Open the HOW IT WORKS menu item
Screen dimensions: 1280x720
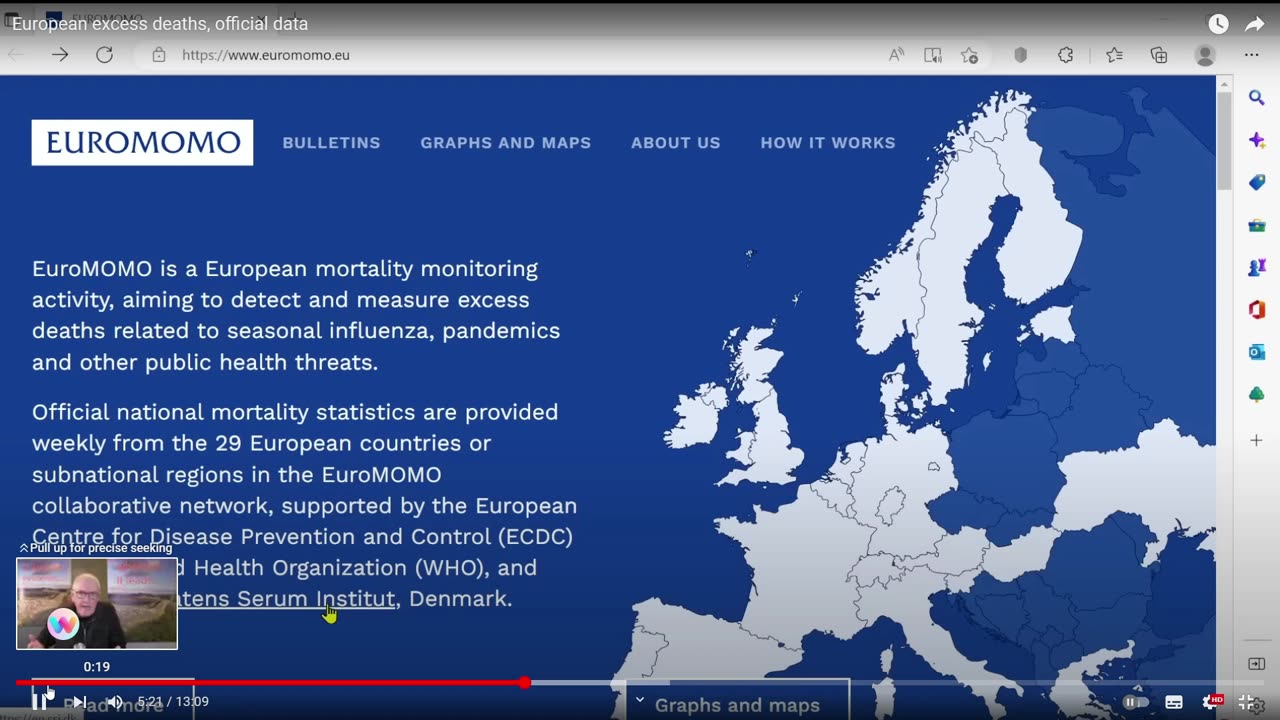(x=828, y=143)
